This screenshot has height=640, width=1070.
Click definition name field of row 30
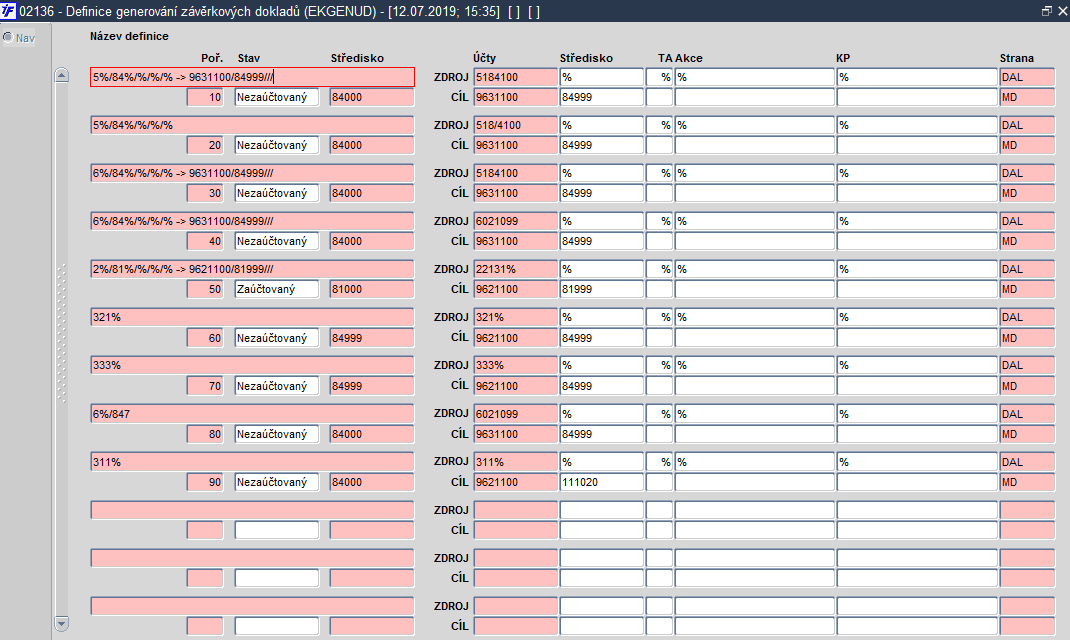pos(252,173)
